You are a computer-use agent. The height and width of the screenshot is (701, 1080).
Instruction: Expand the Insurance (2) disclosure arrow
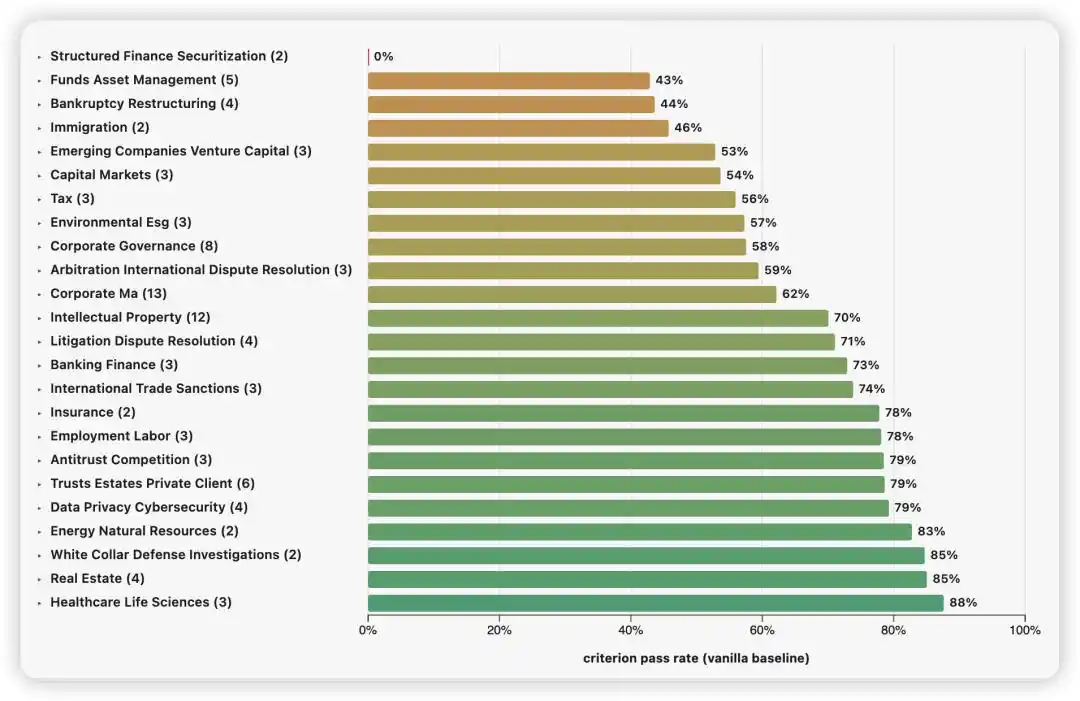point(39,413)
